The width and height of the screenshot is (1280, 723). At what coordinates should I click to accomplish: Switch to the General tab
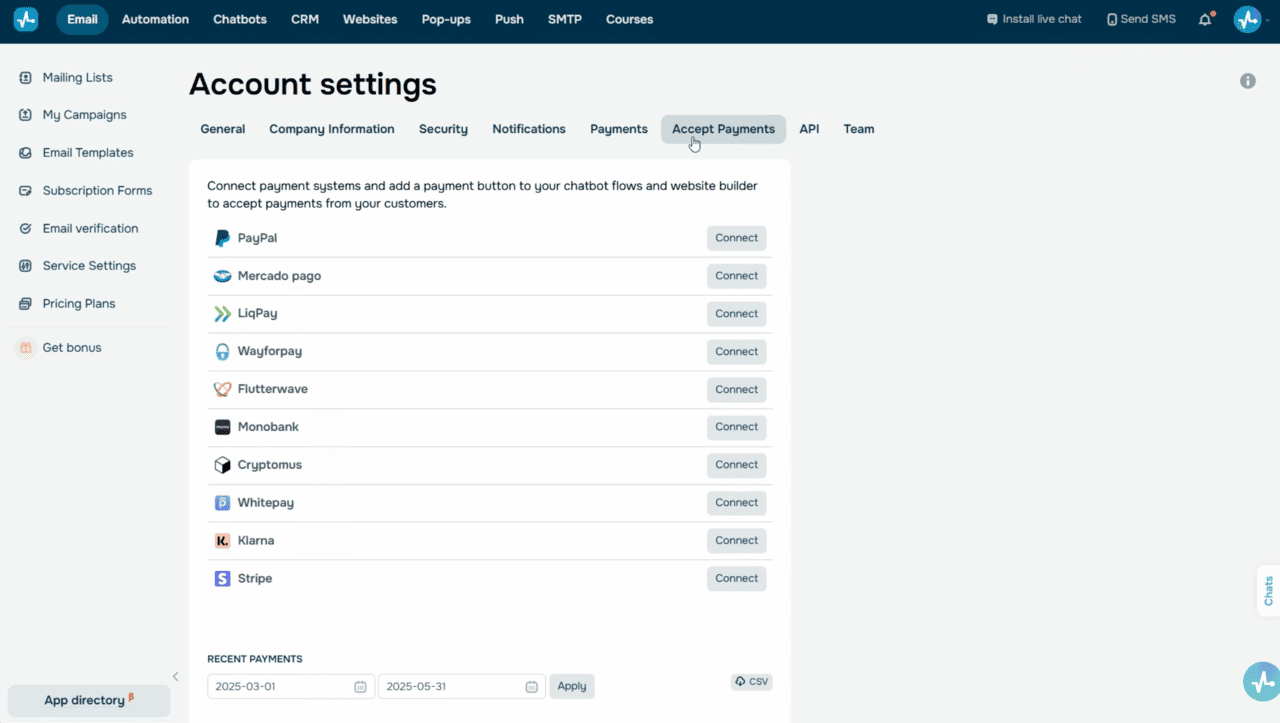pos(223,129)
